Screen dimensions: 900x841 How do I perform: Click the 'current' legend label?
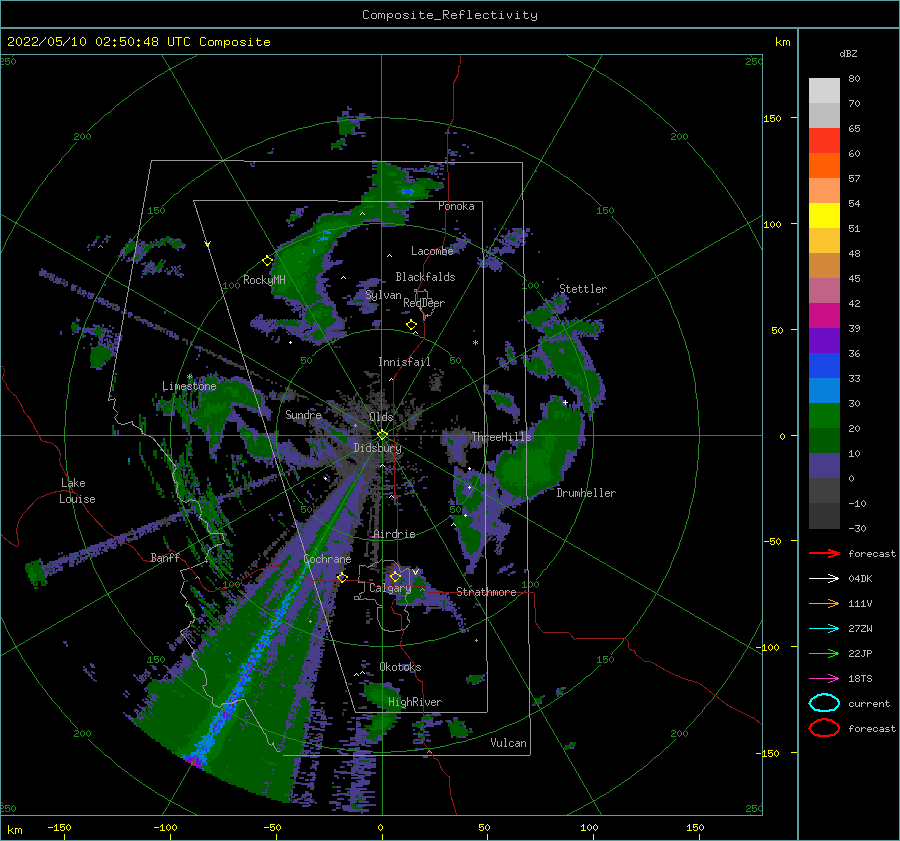coord(869,703)
